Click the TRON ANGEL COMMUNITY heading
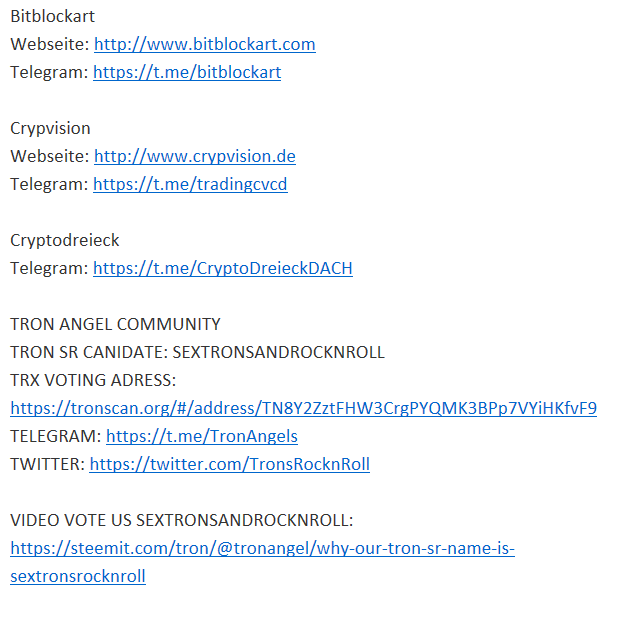 pyautogui.click(x=115, y=324)
